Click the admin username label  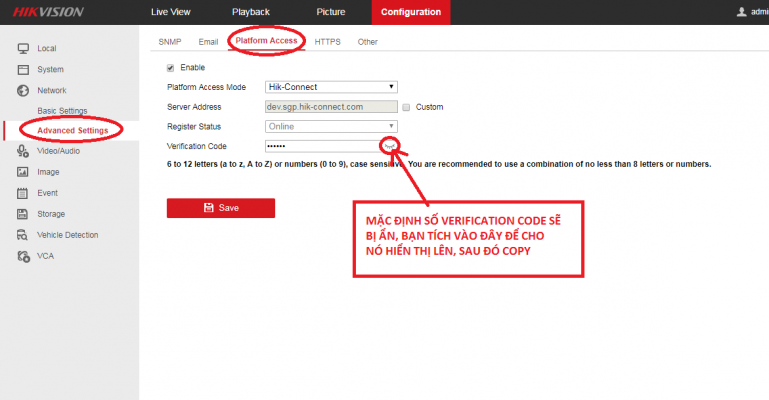coord(760,12)
